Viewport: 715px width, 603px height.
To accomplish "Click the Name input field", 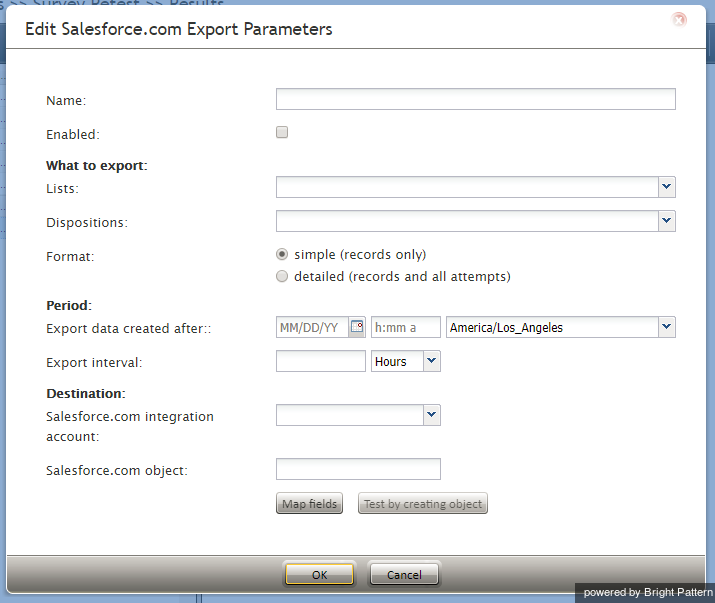I will pyautogui.click(x=476, y=99).
